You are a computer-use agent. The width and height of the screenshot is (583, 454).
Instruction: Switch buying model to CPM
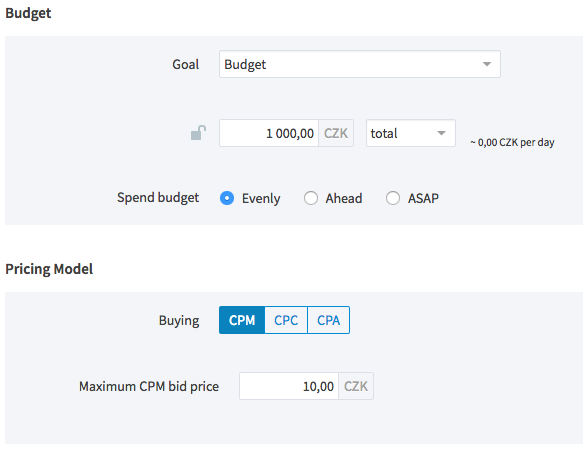(242, 320)
